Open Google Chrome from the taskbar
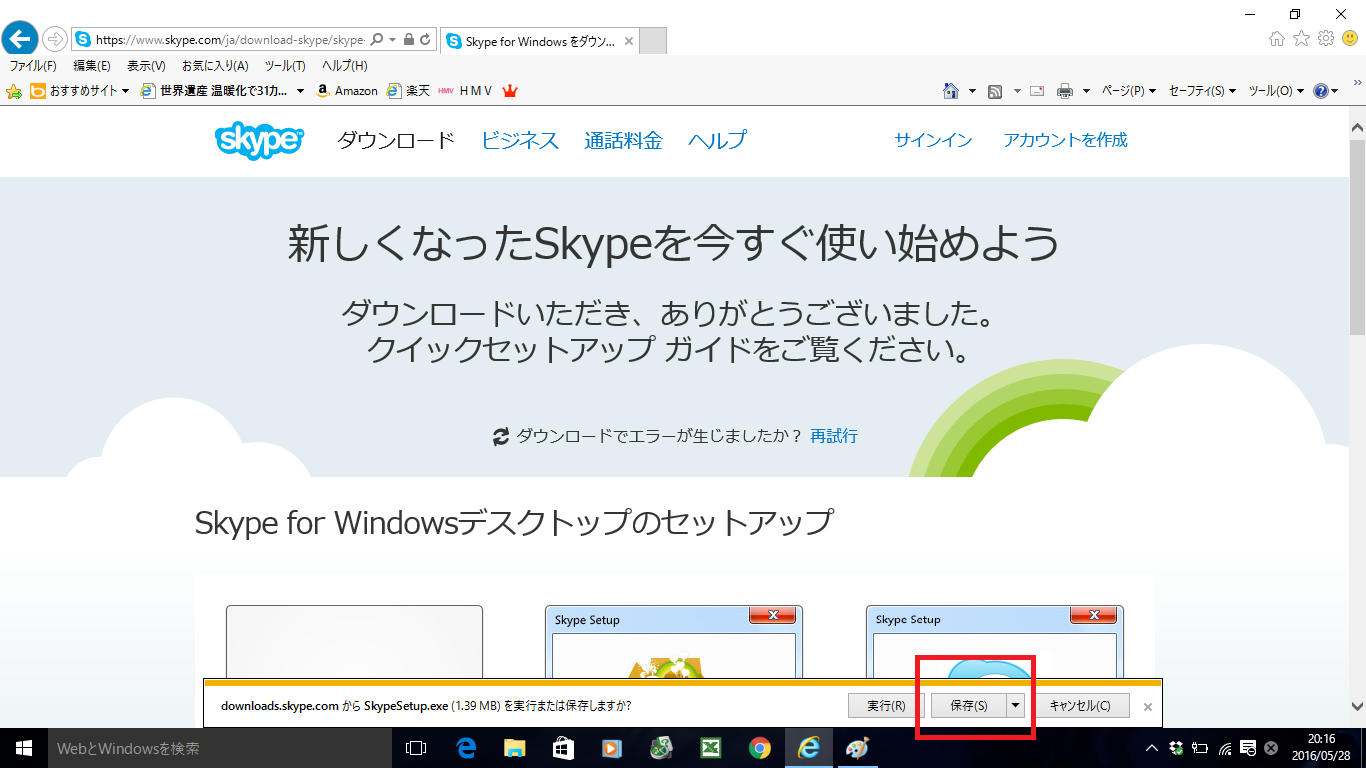1366x768 pixels. (x=759, y=748)
